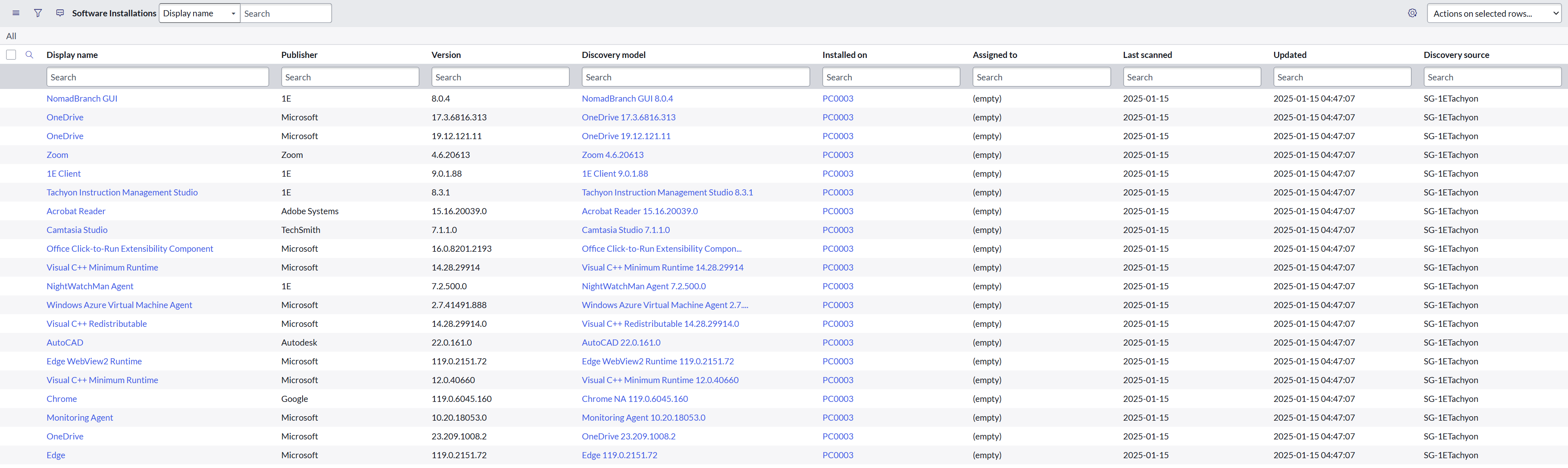Focus the Installed on column search box
This screenshot has height=468, width=1568.
(x=891, y=77)
